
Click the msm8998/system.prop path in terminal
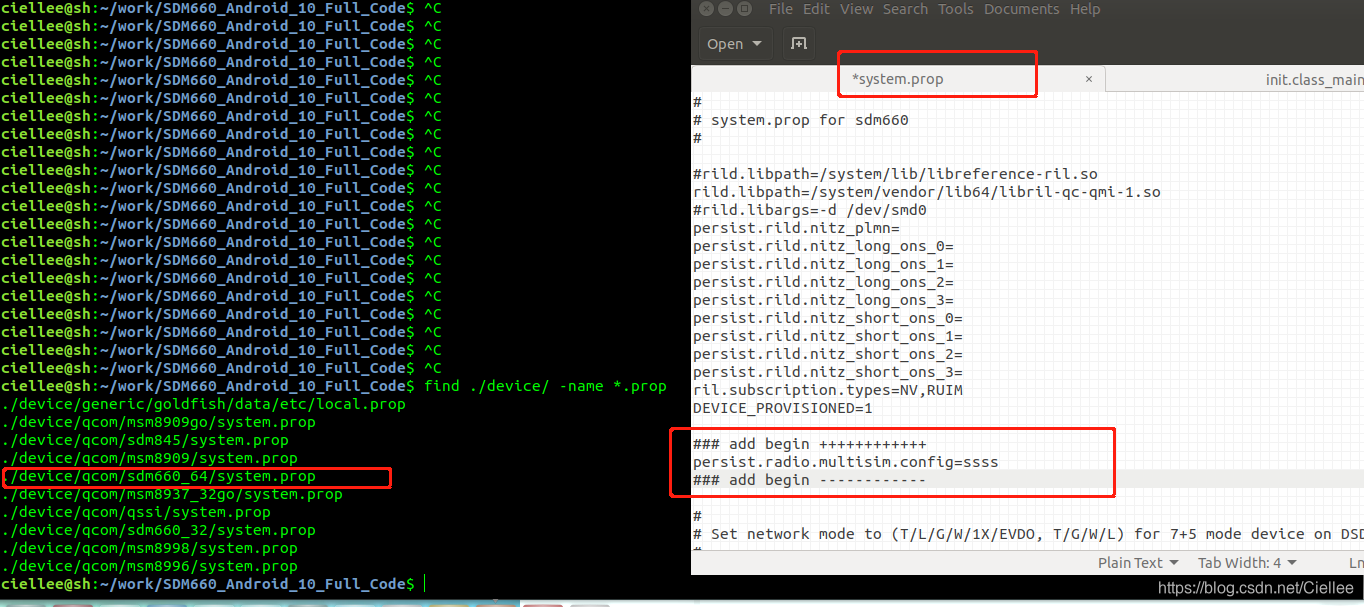(150, 548)
